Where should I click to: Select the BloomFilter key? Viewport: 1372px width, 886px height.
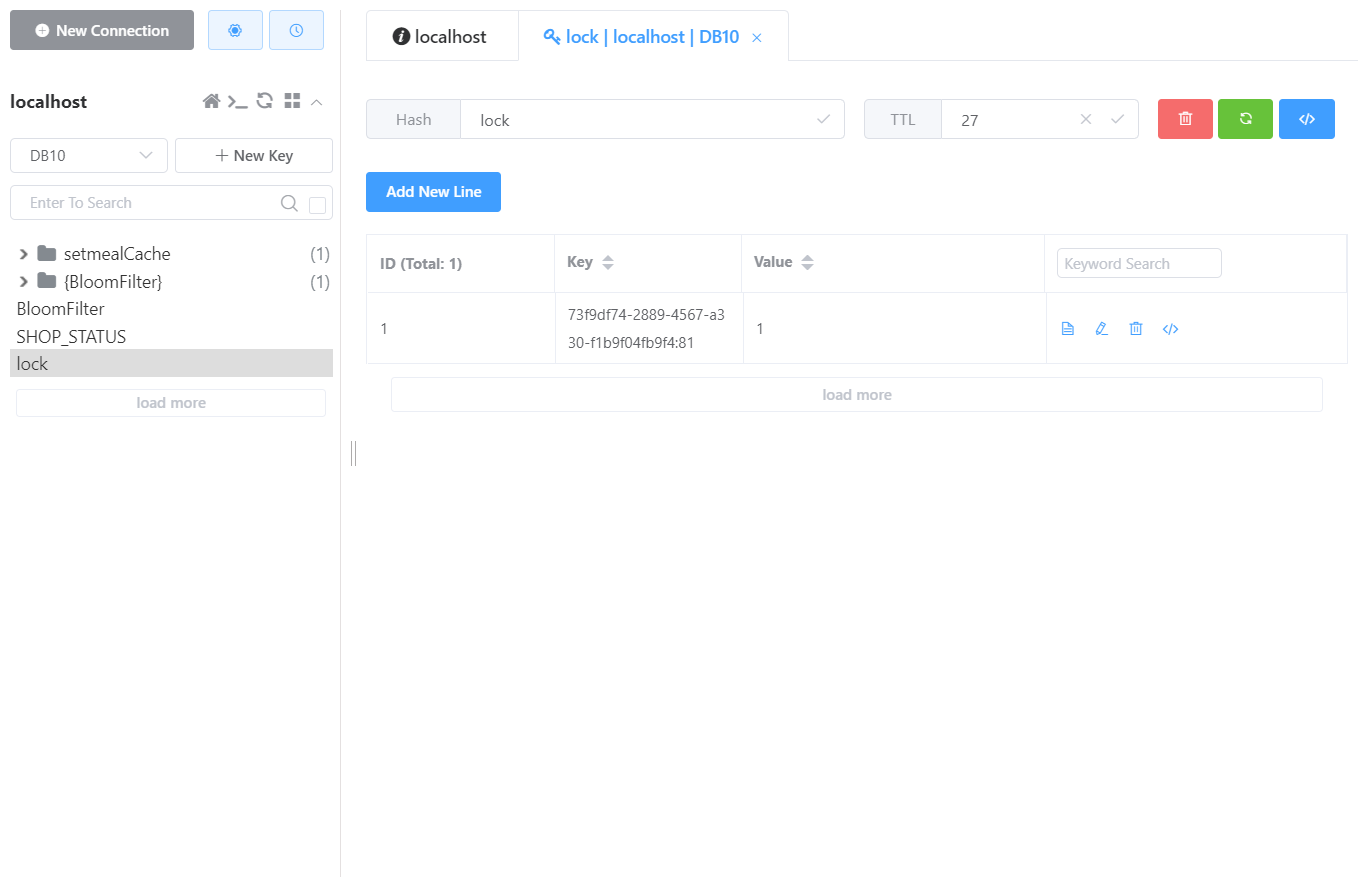[x=171, y=309]
